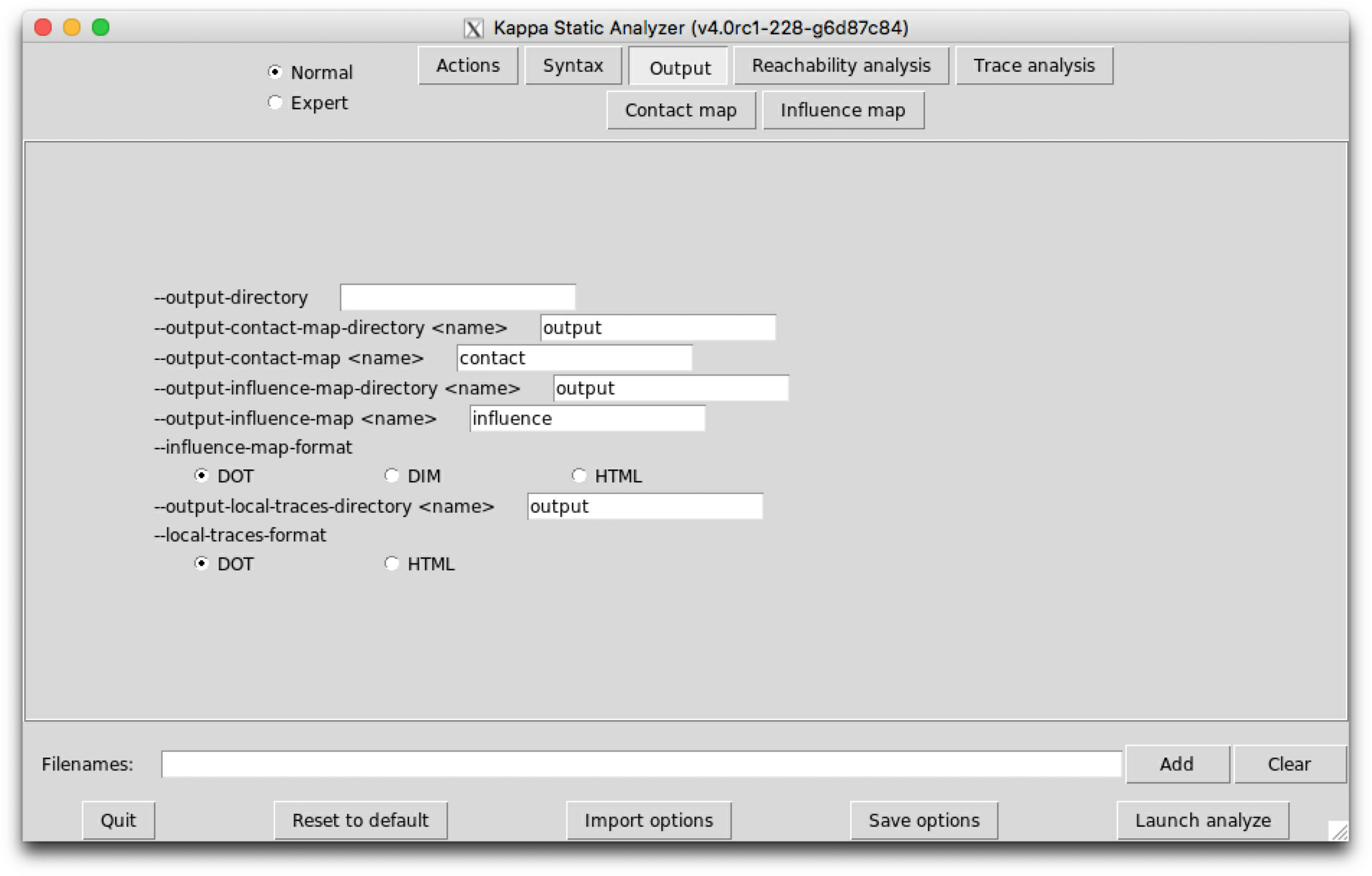Click the --influence-map-format label
Screen dimensions: 1372x876
pyautogui.click(x=253, y=447)
